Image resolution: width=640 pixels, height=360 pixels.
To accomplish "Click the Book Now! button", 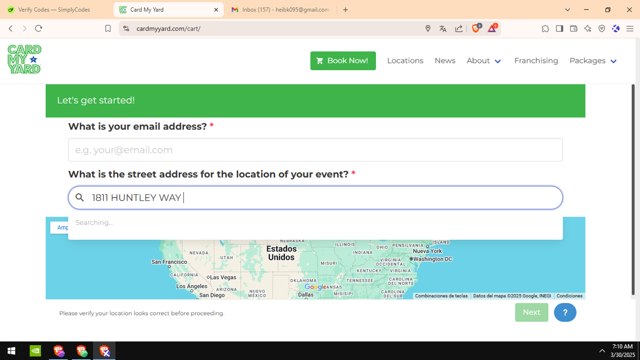I will click(343, 61).
